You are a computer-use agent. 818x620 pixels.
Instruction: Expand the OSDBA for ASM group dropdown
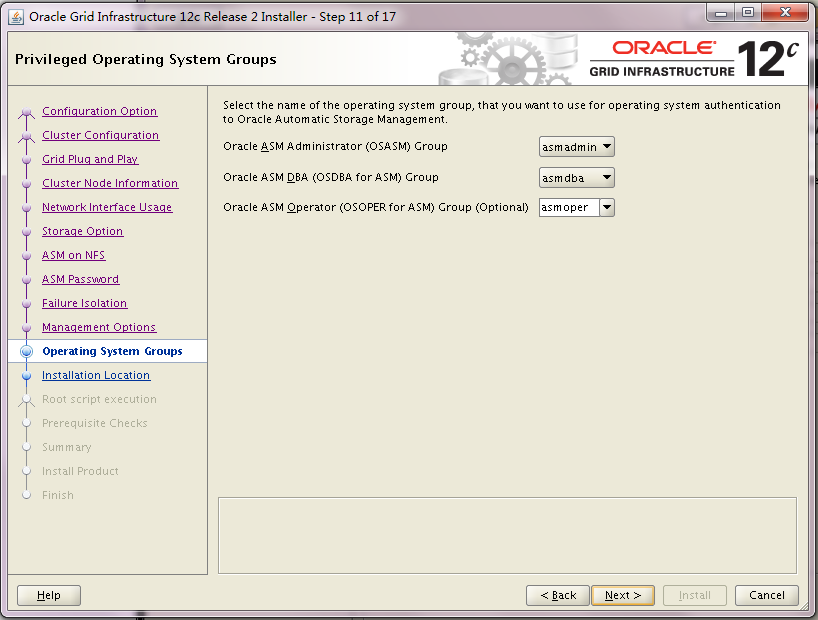577,177
